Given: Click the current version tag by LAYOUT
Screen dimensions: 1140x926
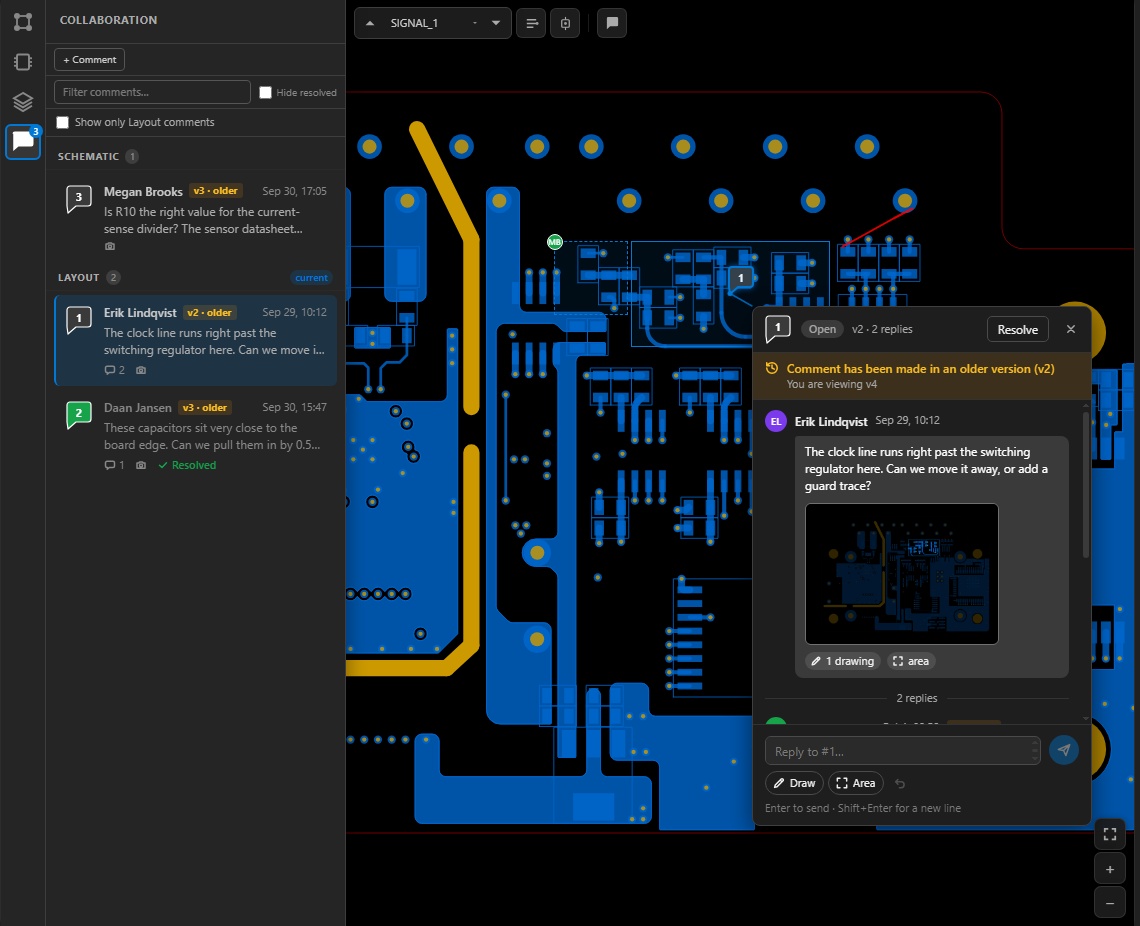Looking at the screenshot, I should click(x=311, y=278).
